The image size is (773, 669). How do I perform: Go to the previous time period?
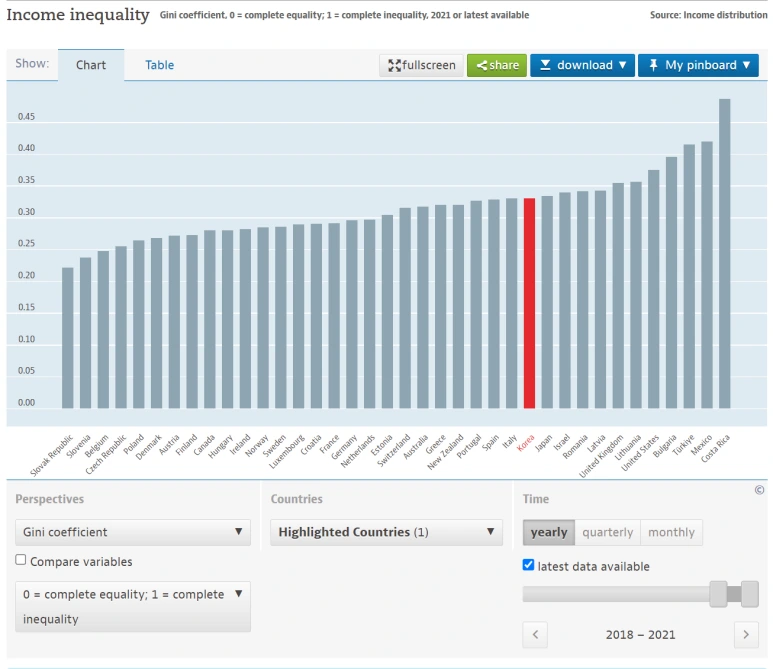(535, 634)
